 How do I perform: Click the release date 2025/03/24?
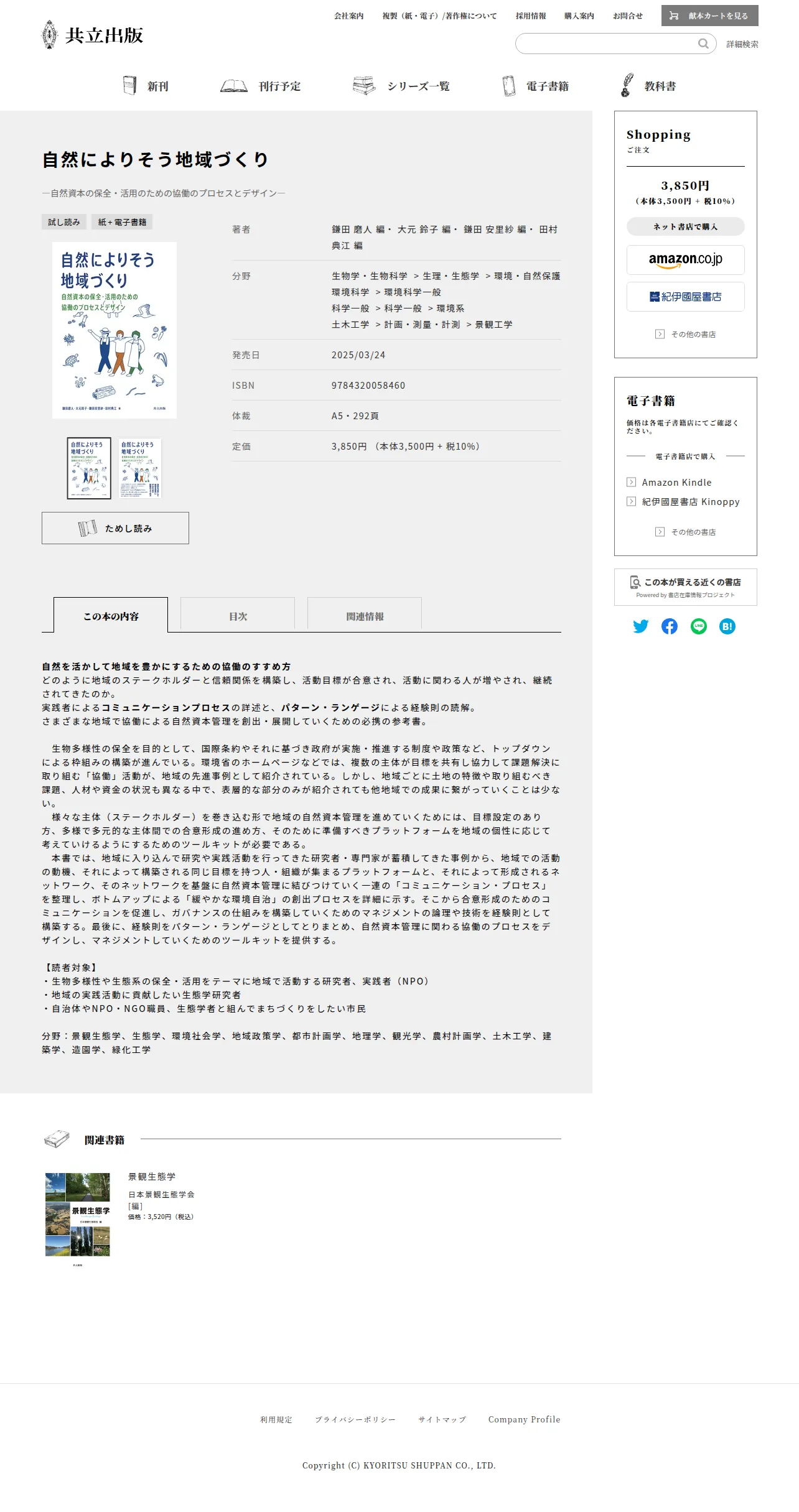pos(358,355)
